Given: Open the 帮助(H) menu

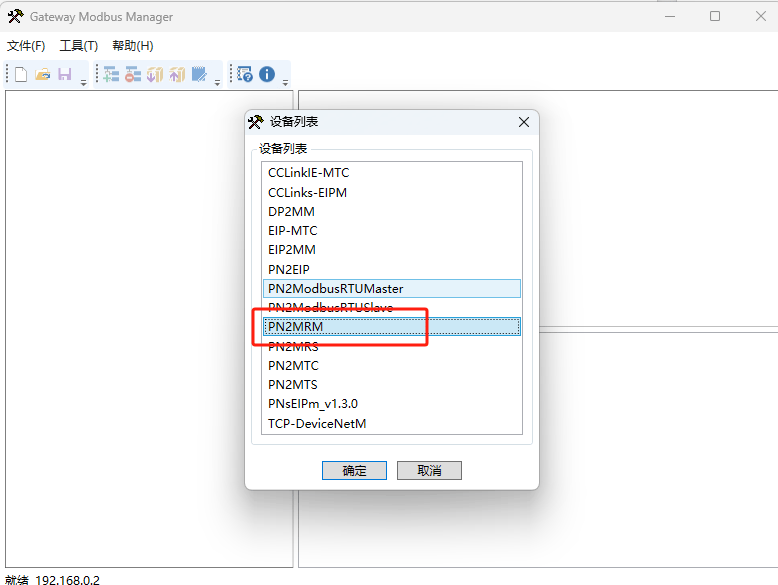Looking at the screenshot, I should pos(132,46).
